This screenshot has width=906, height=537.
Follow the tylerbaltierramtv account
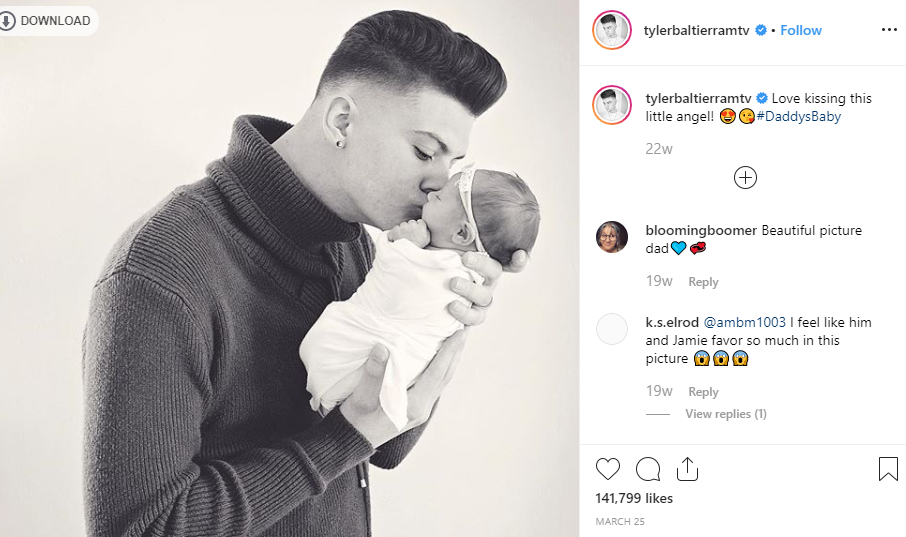[x=801, y=30]
